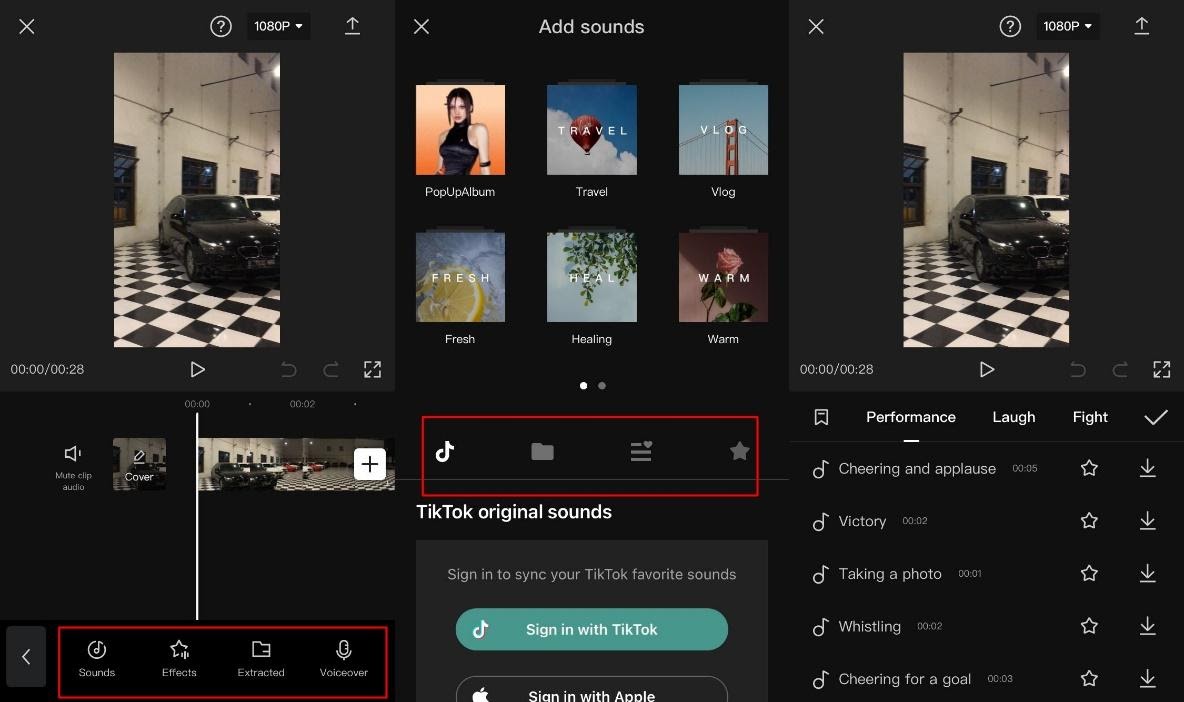Screen dimensions: 1184x702
Task: Open the Sounds tool in bottom toolbar
Action: [97, 659]
